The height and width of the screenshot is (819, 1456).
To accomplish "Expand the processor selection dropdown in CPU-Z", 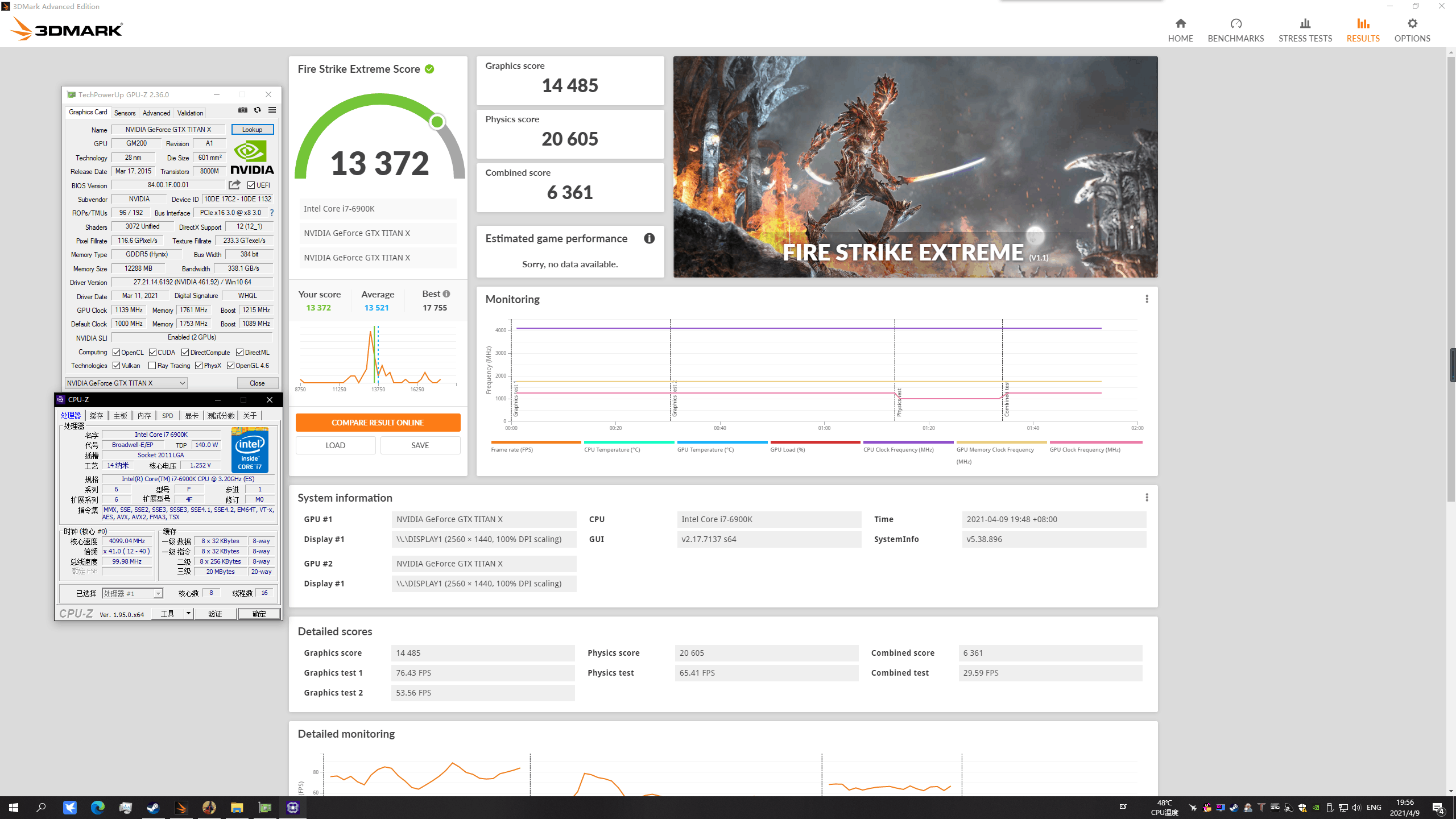I will 158,594.
